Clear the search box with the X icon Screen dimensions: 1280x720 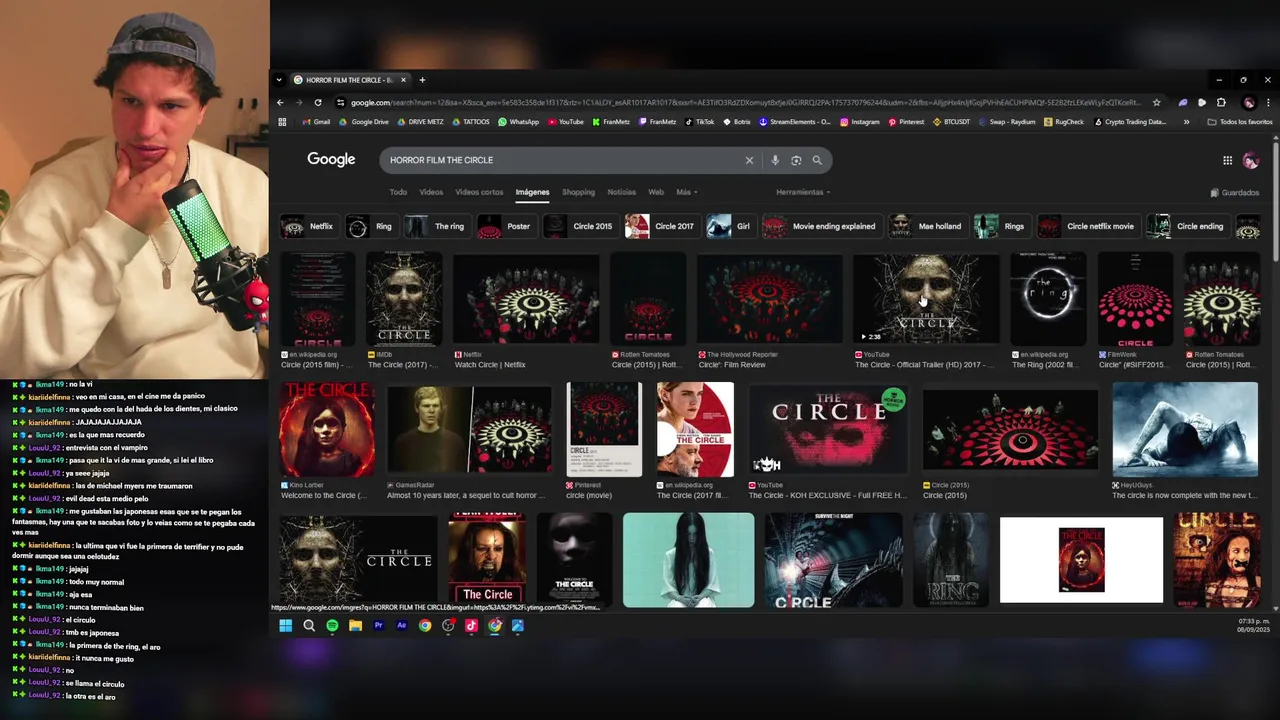[749, 160]
